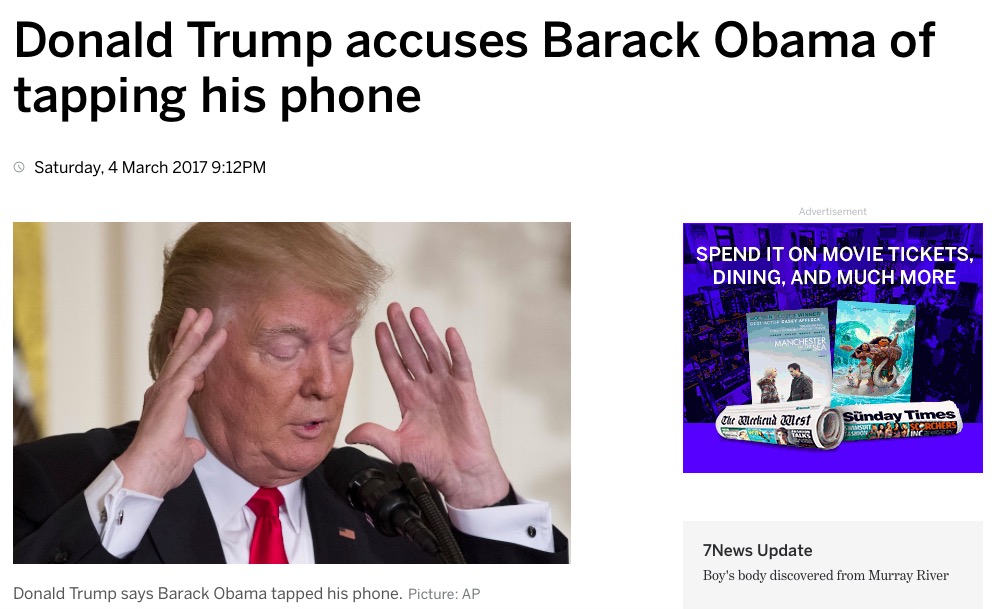Open the main Trump article photo
The width and height of the screenshot is (1008, 609).
point(291,393)
